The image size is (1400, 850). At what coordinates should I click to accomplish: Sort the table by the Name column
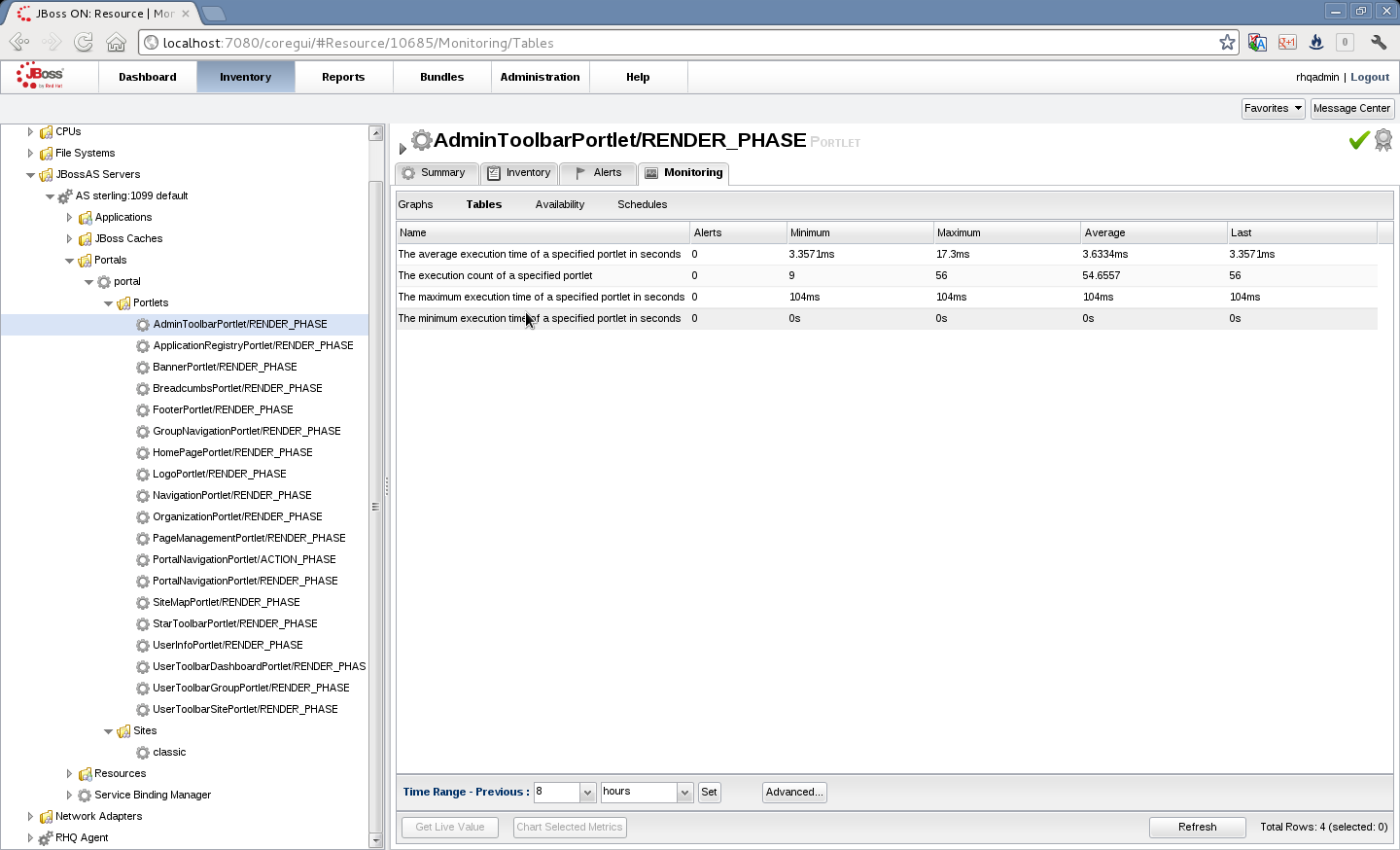542,232
